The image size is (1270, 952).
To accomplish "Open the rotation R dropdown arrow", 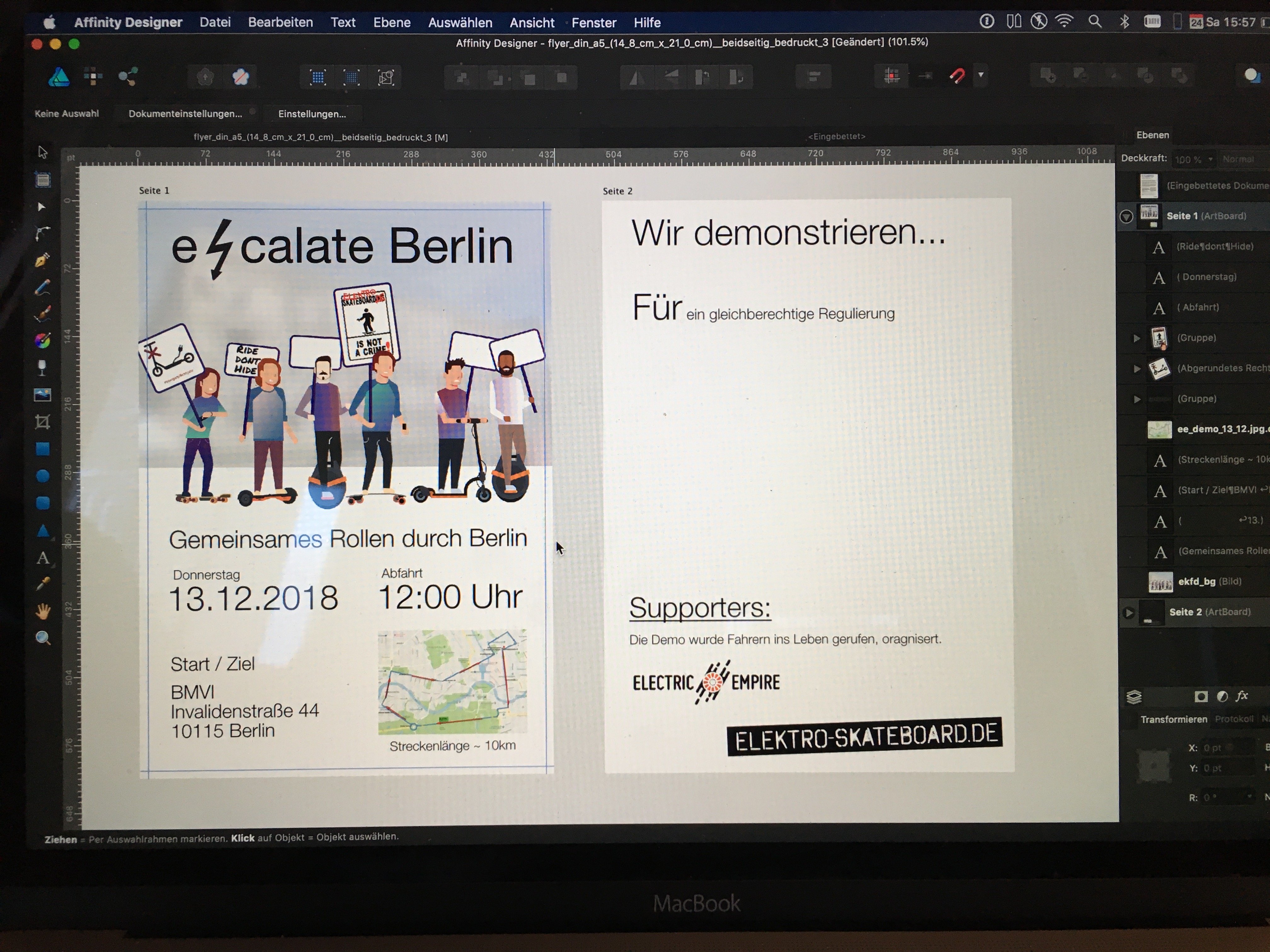I will click(1249, 797).
